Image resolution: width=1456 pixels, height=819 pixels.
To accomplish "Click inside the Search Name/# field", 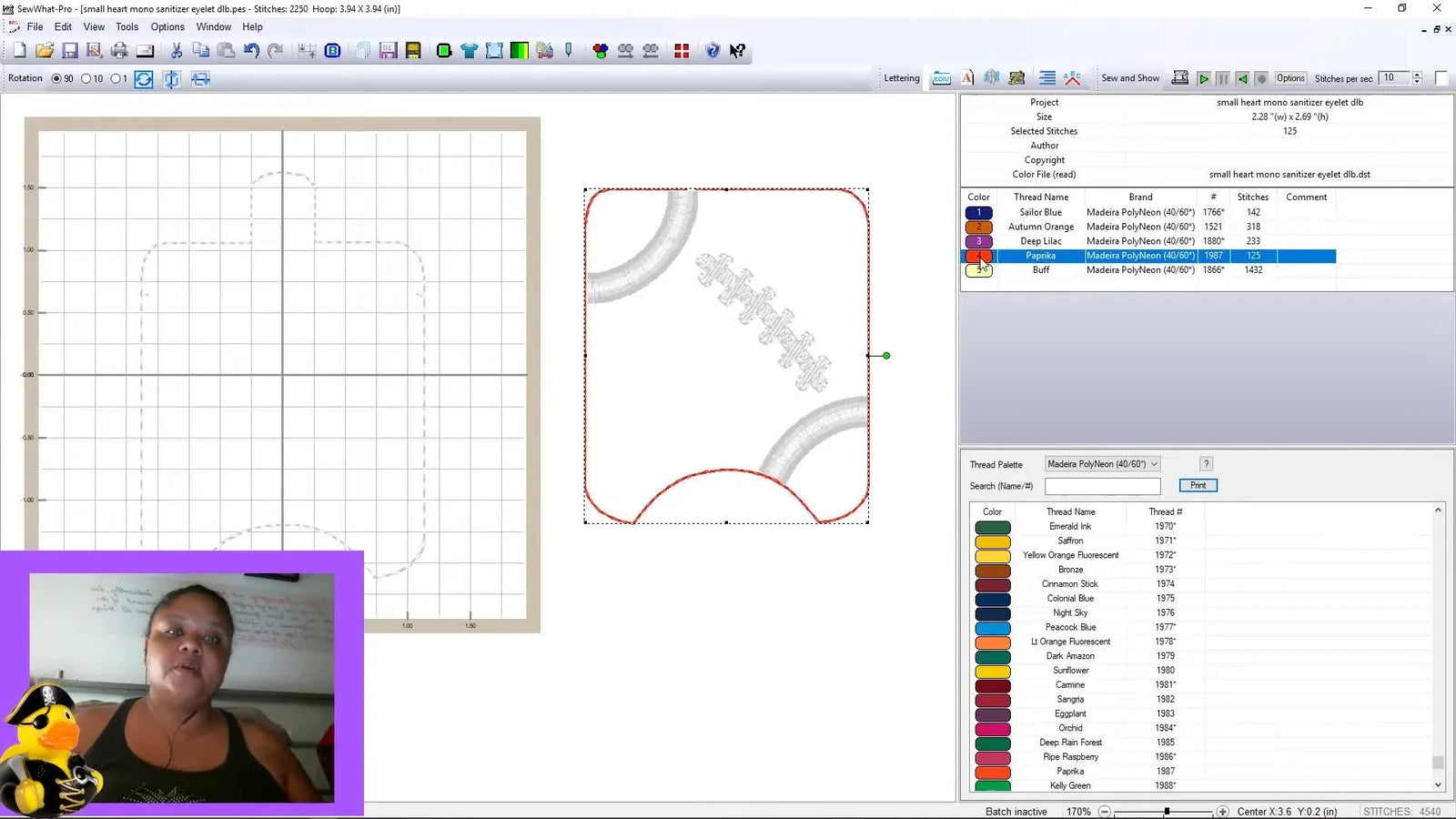I will click(x=1103, y=486).
